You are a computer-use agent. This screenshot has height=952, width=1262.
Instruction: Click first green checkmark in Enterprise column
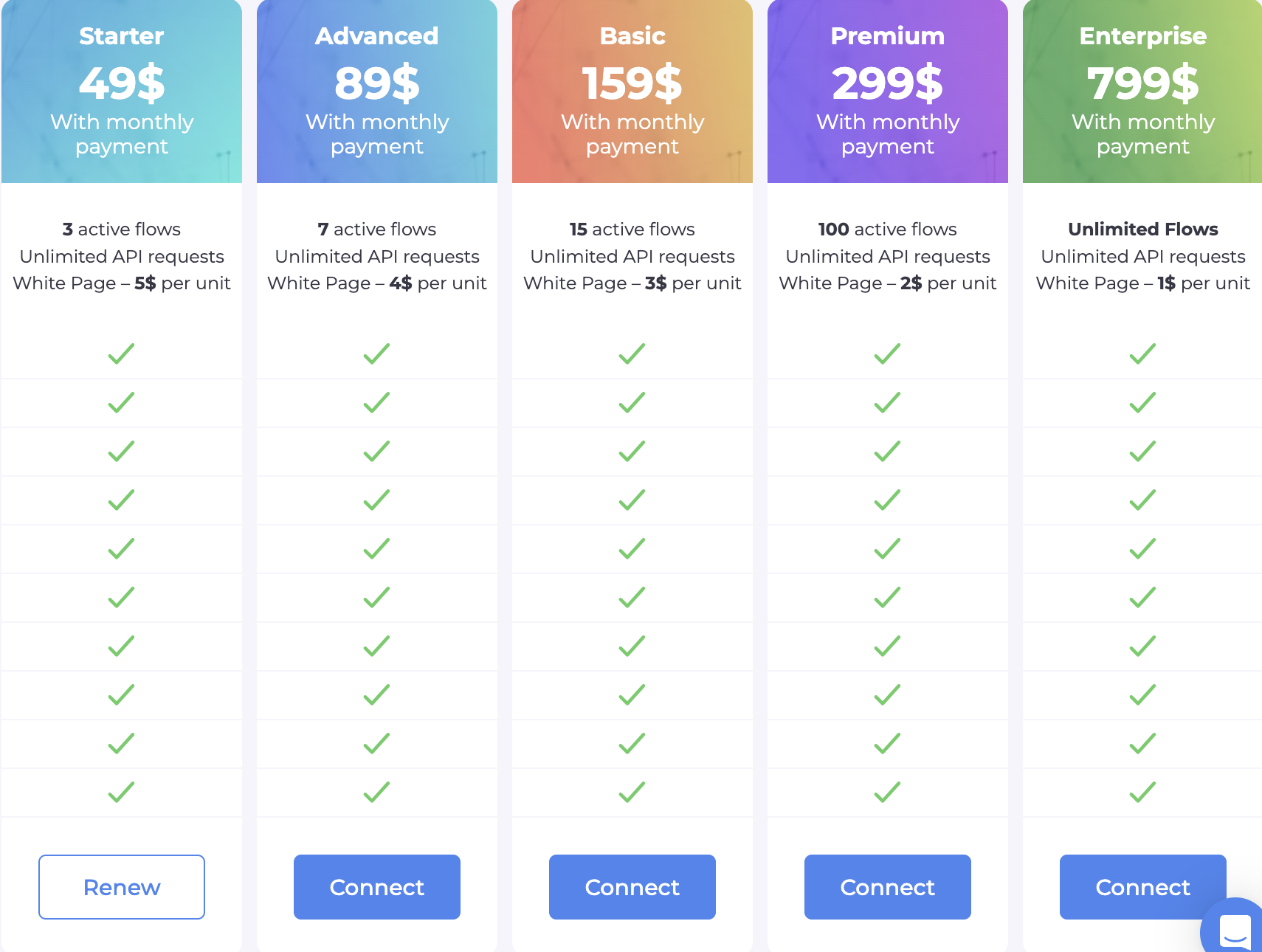(1142, 353)
